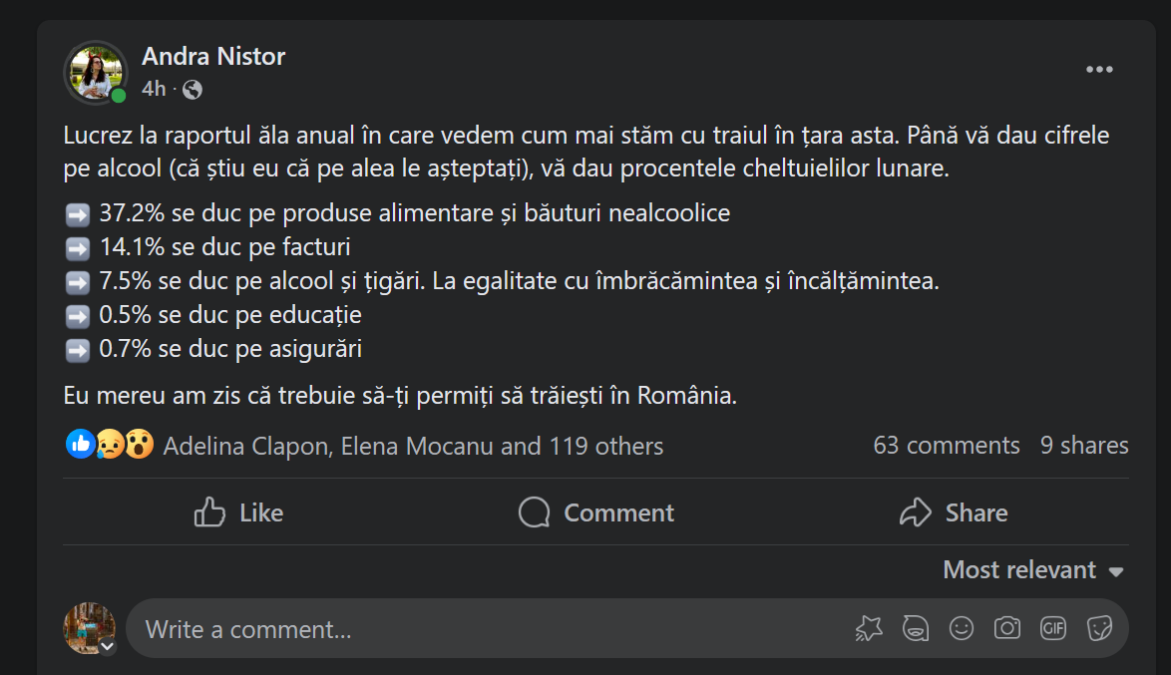1171x675 pixels.
Task: Open the commenter profile switcher arrow
Action: (x=107, y=647)
